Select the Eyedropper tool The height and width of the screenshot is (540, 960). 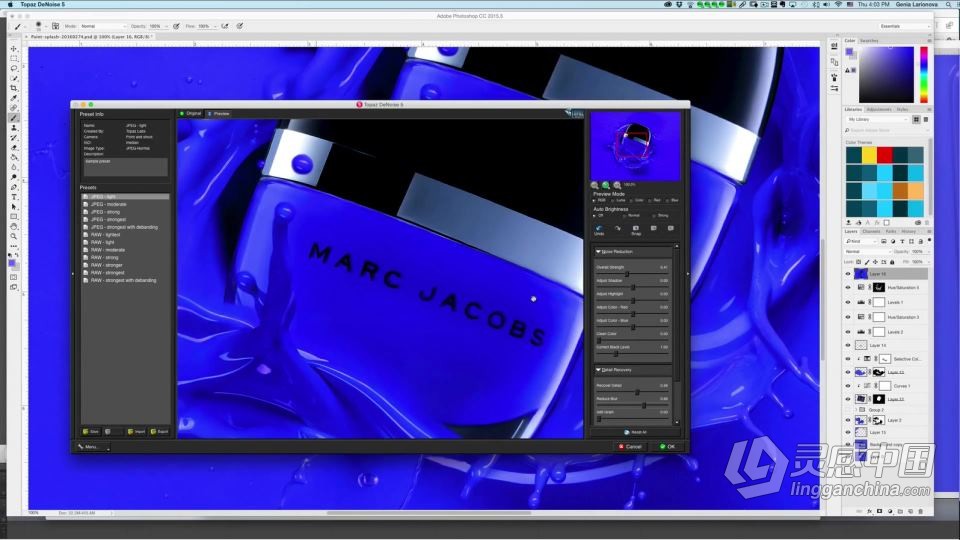[13, 98]
